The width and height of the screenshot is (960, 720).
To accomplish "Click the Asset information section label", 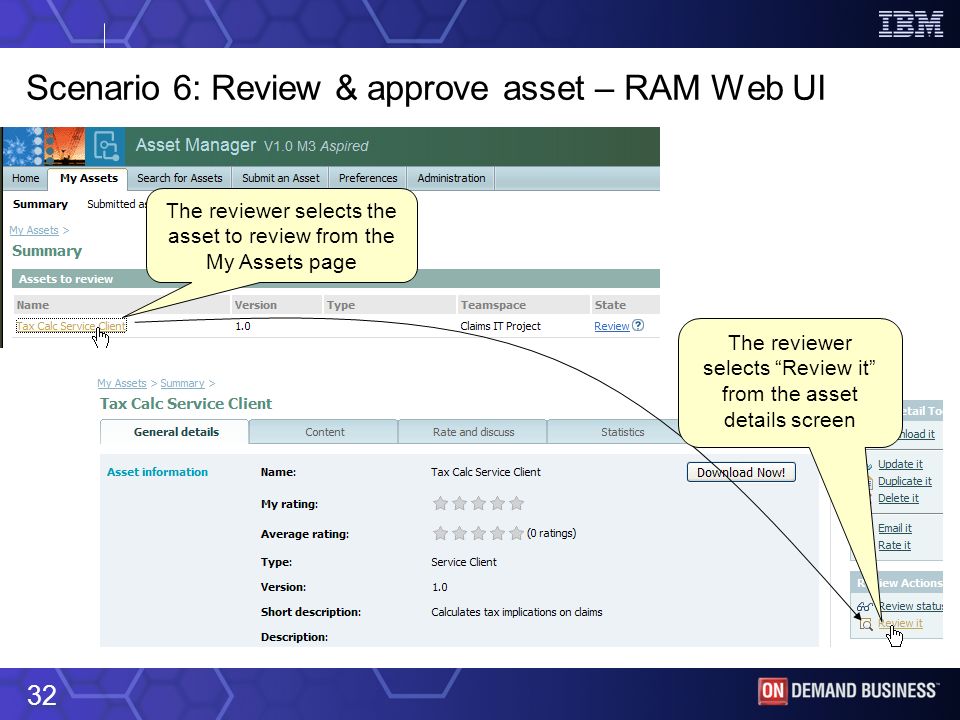I will (x=157, y=472).
